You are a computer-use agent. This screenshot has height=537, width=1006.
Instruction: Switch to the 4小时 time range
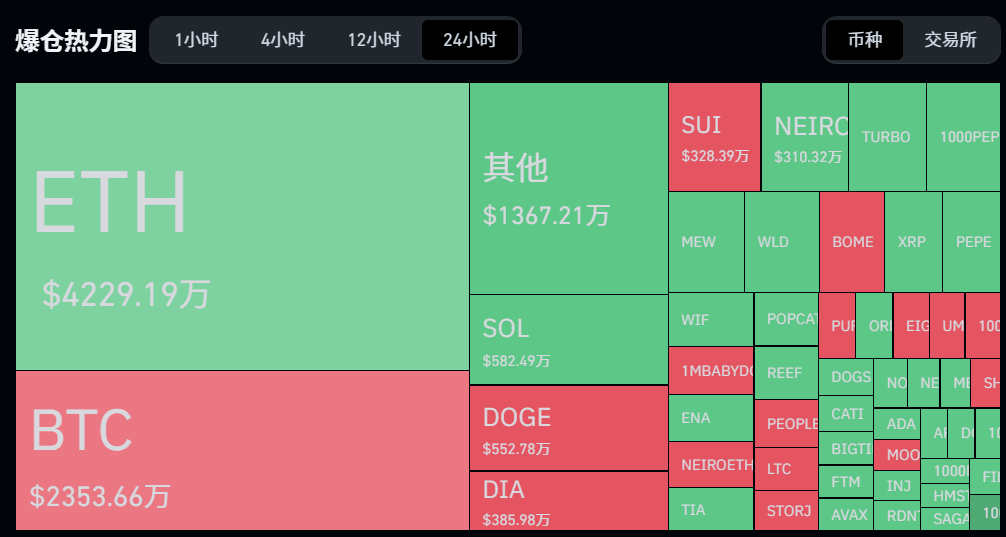pyautogui.click(x=283, y=40)
